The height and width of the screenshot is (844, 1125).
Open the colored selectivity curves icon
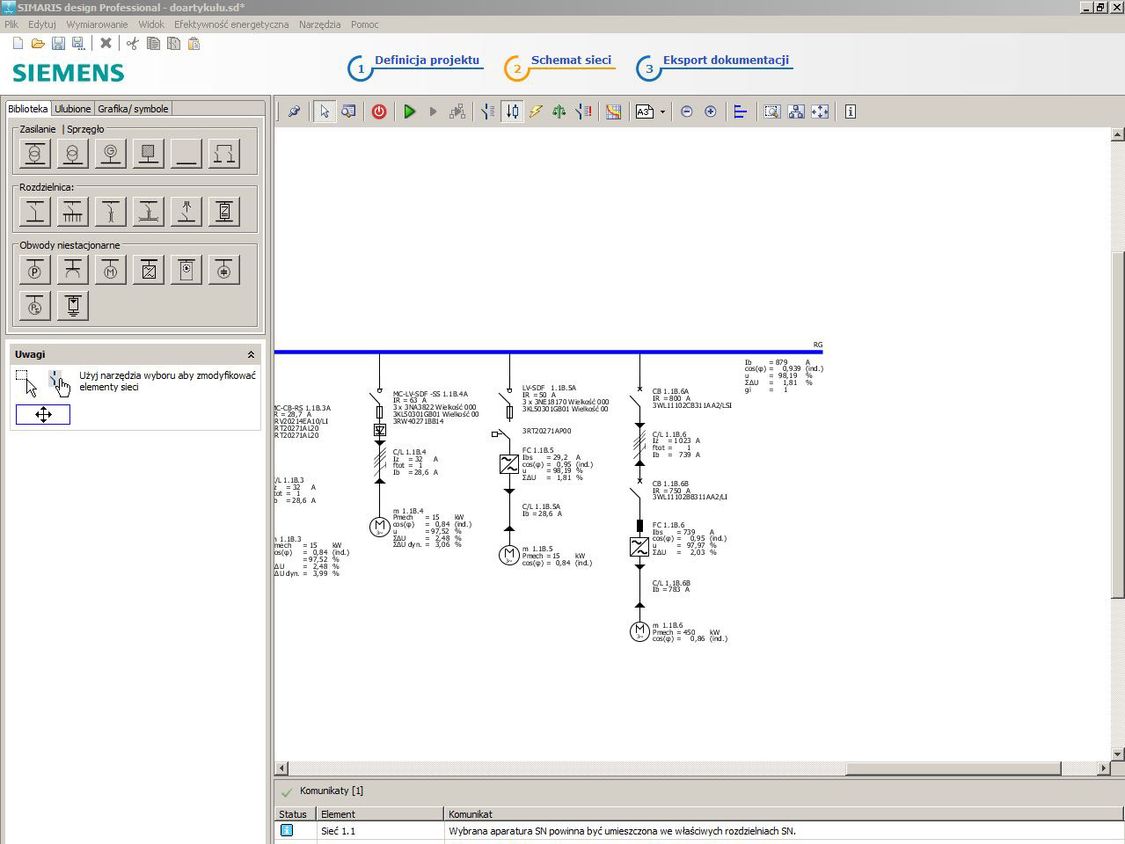tap(613, 111)
